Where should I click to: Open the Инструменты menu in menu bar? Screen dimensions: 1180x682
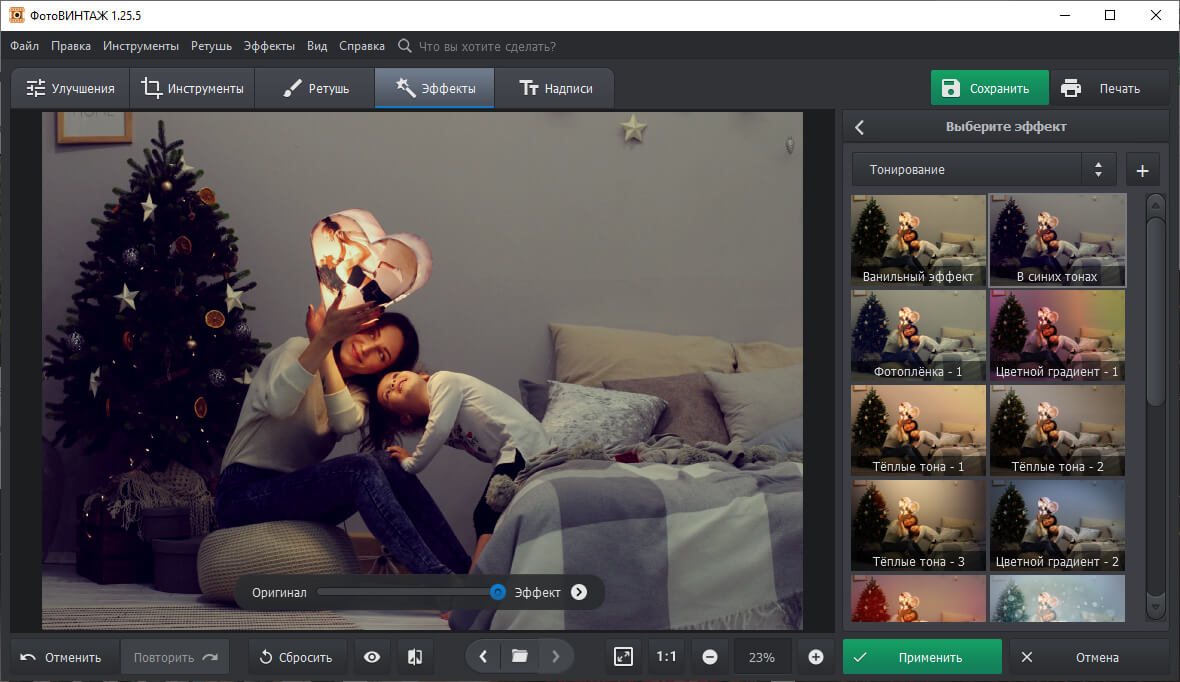pos(141,46)
